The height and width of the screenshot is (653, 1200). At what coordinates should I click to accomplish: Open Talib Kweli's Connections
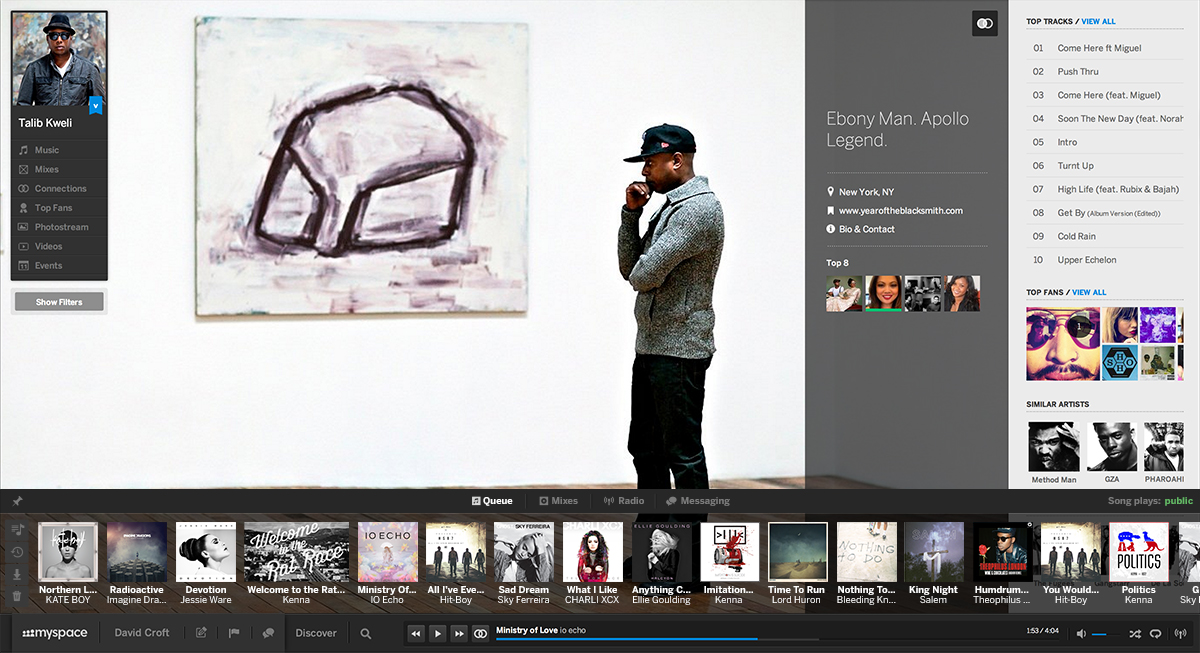click(x=59, y=188)
